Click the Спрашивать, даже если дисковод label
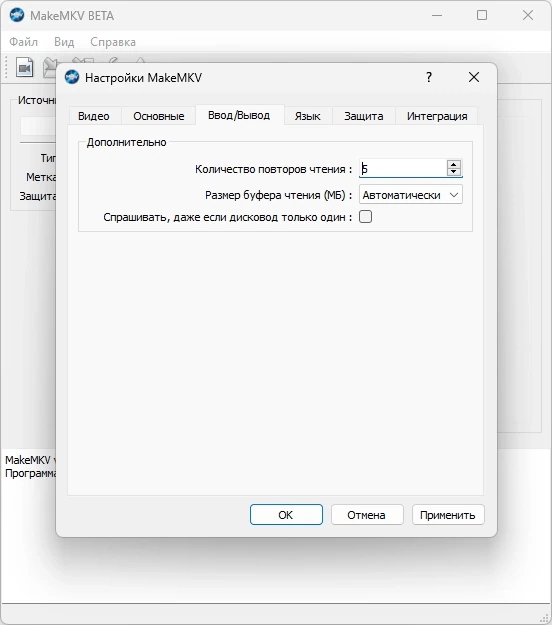 (x=228, y=217)
